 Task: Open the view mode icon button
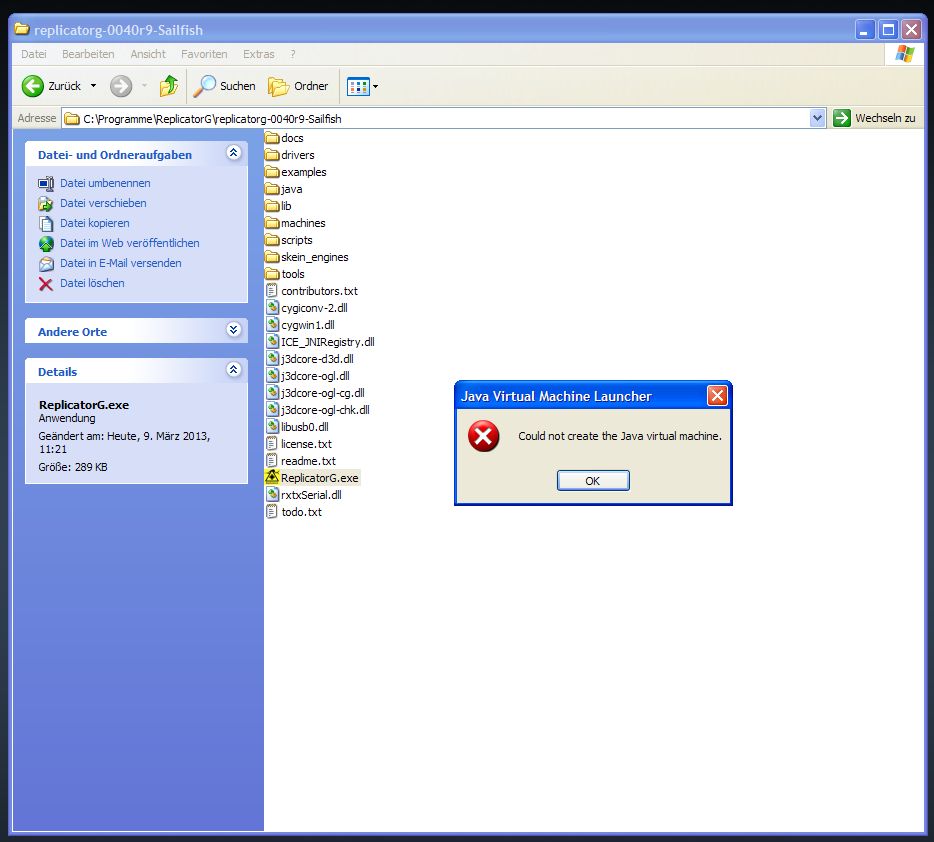click(358, 87)
